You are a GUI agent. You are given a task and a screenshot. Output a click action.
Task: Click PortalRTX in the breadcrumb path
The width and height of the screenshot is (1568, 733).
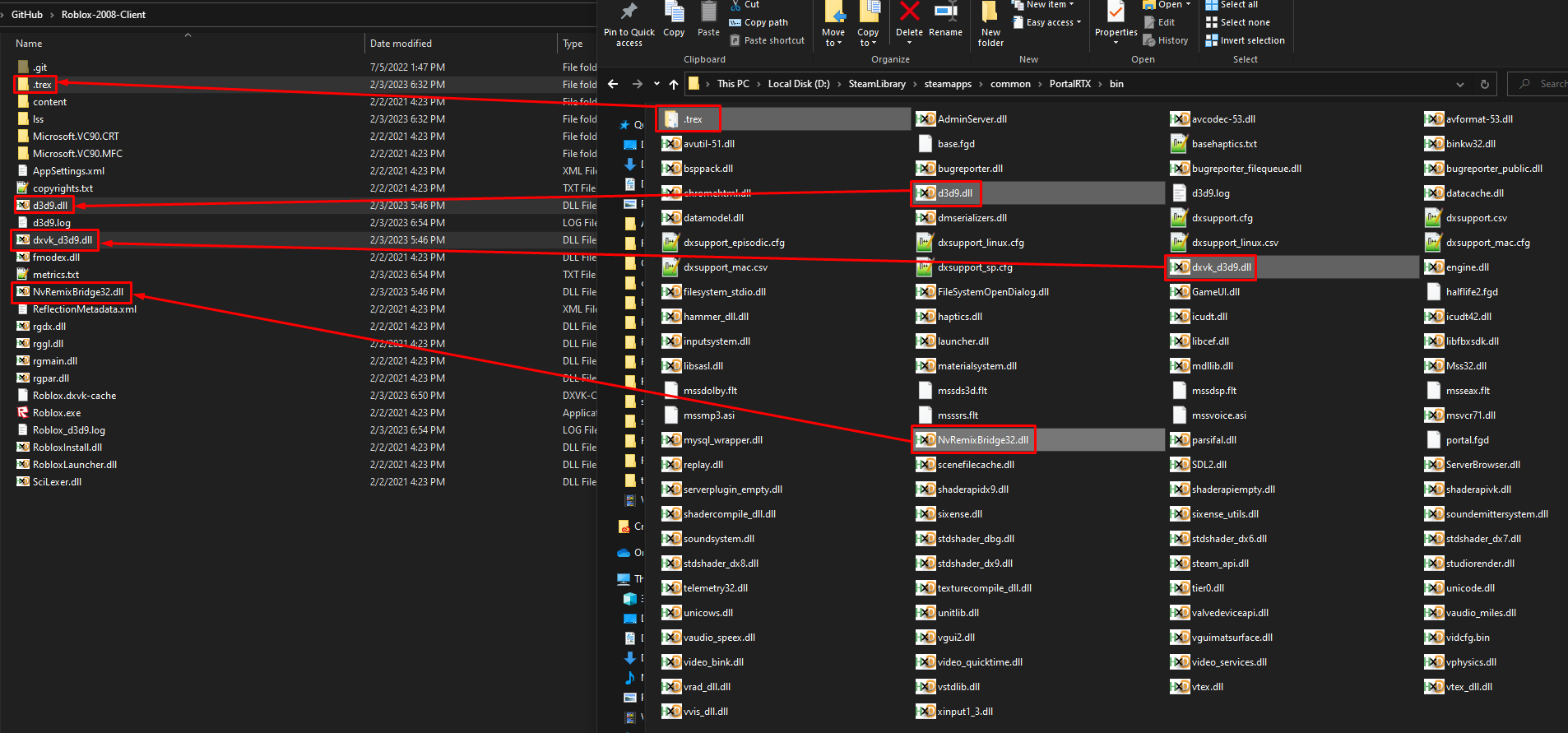[1070, 84]
